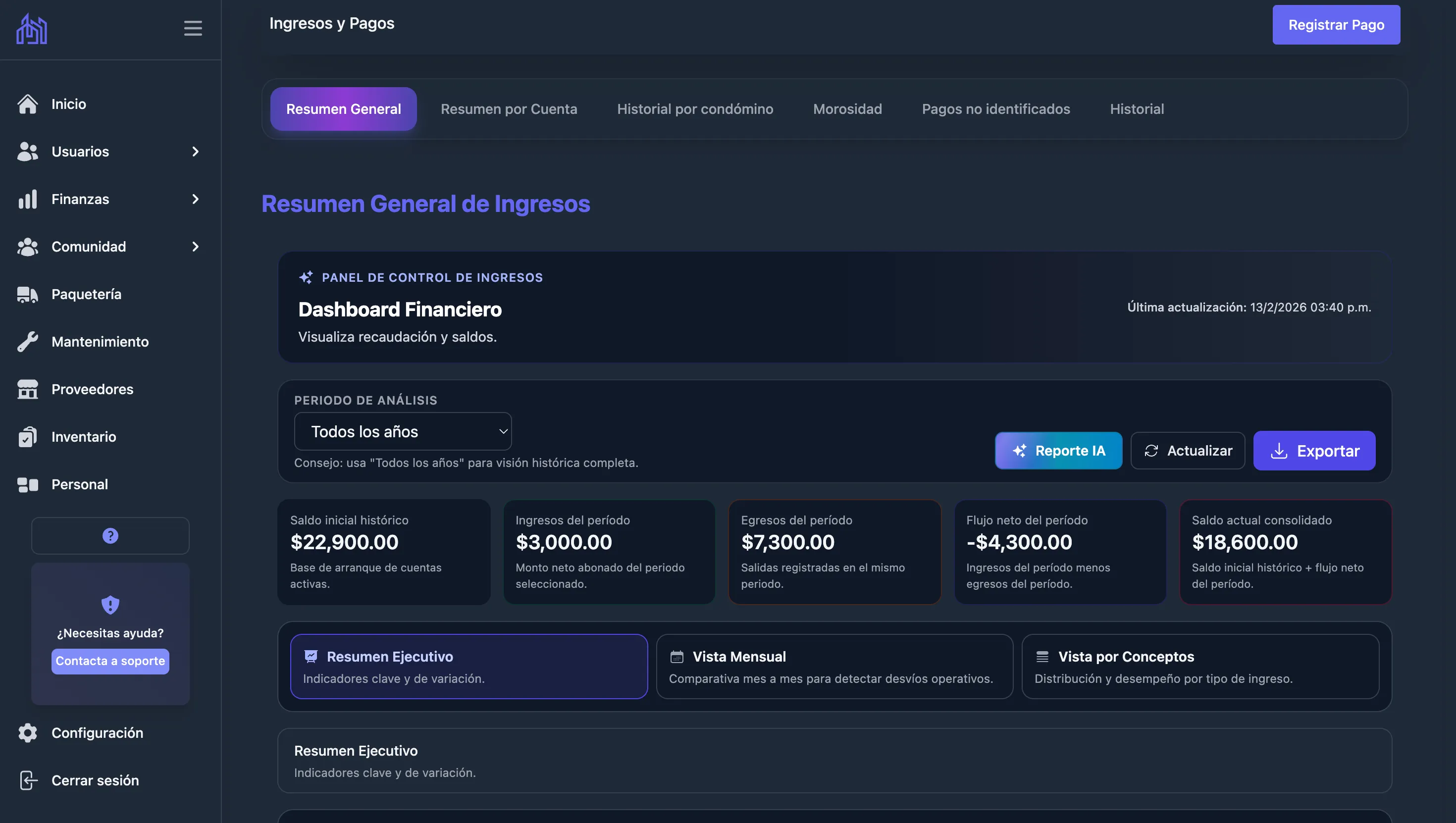Expand the Comunidad submenu chevron
Image resolution: width=1456 pixels, height=823 pixels.
click(x=196, y=247)
